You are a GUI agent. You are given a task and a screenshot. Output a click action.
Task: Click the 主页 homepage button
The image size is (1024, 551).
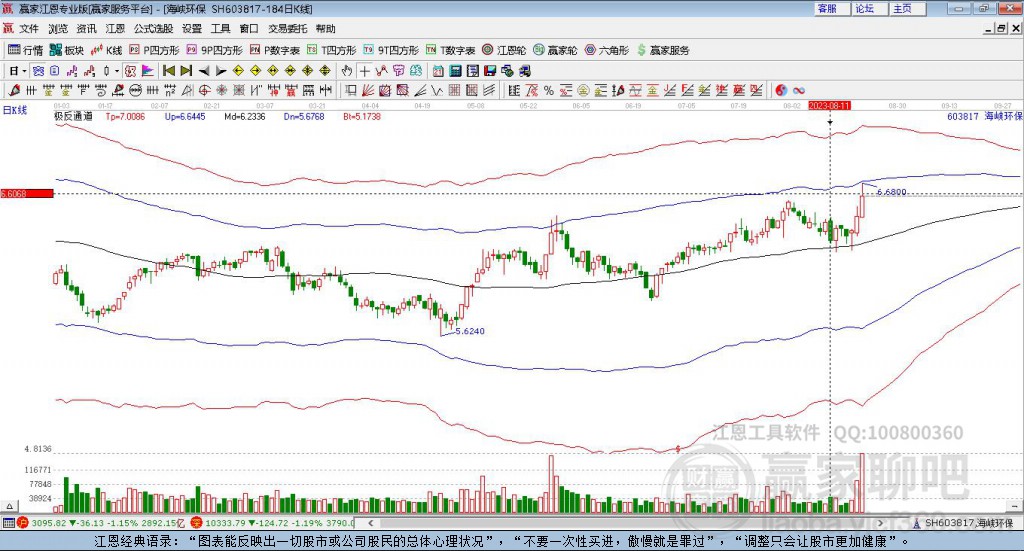[907, 8]
